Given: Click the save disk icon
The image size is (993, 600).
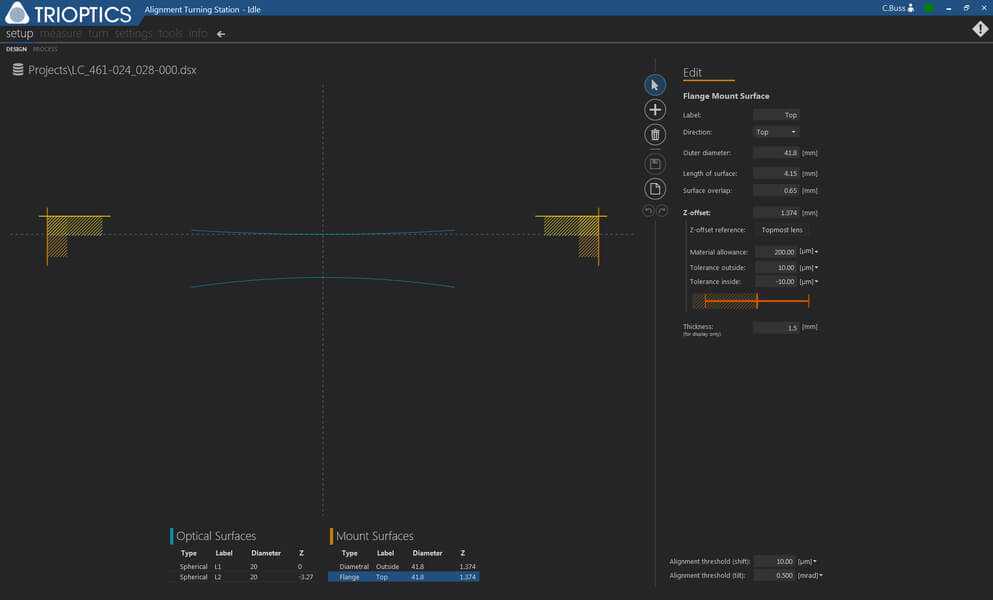Looking at the screenshot, I should pos(655,163).
